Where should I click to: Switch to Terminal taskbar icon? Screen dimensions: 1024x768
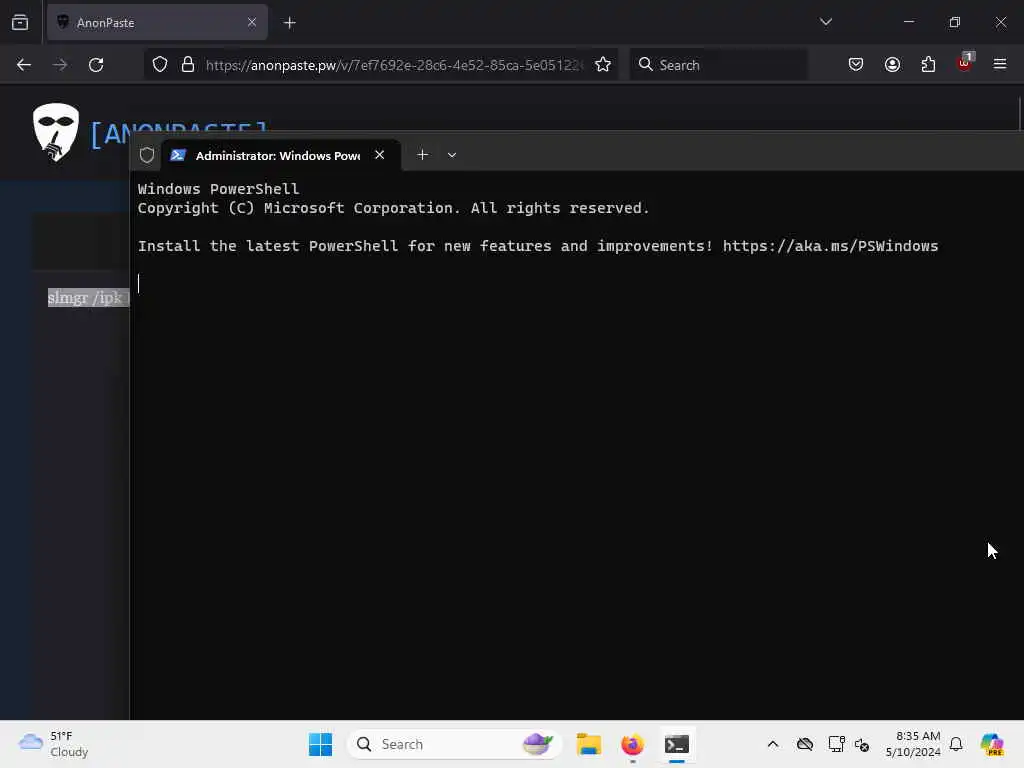coord(677,744)
